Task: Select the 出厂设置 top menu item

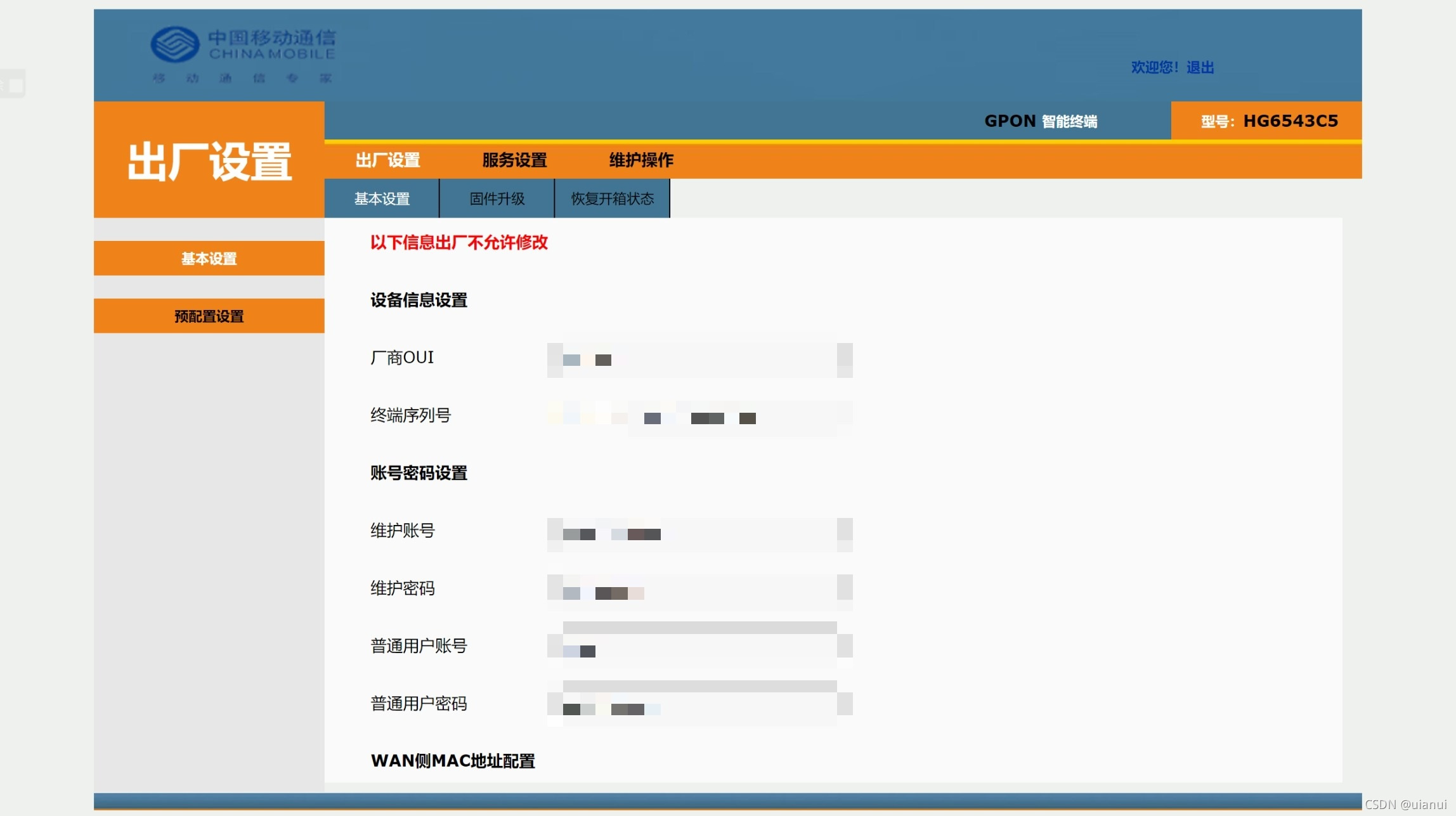Action: (x=387, y=160)
